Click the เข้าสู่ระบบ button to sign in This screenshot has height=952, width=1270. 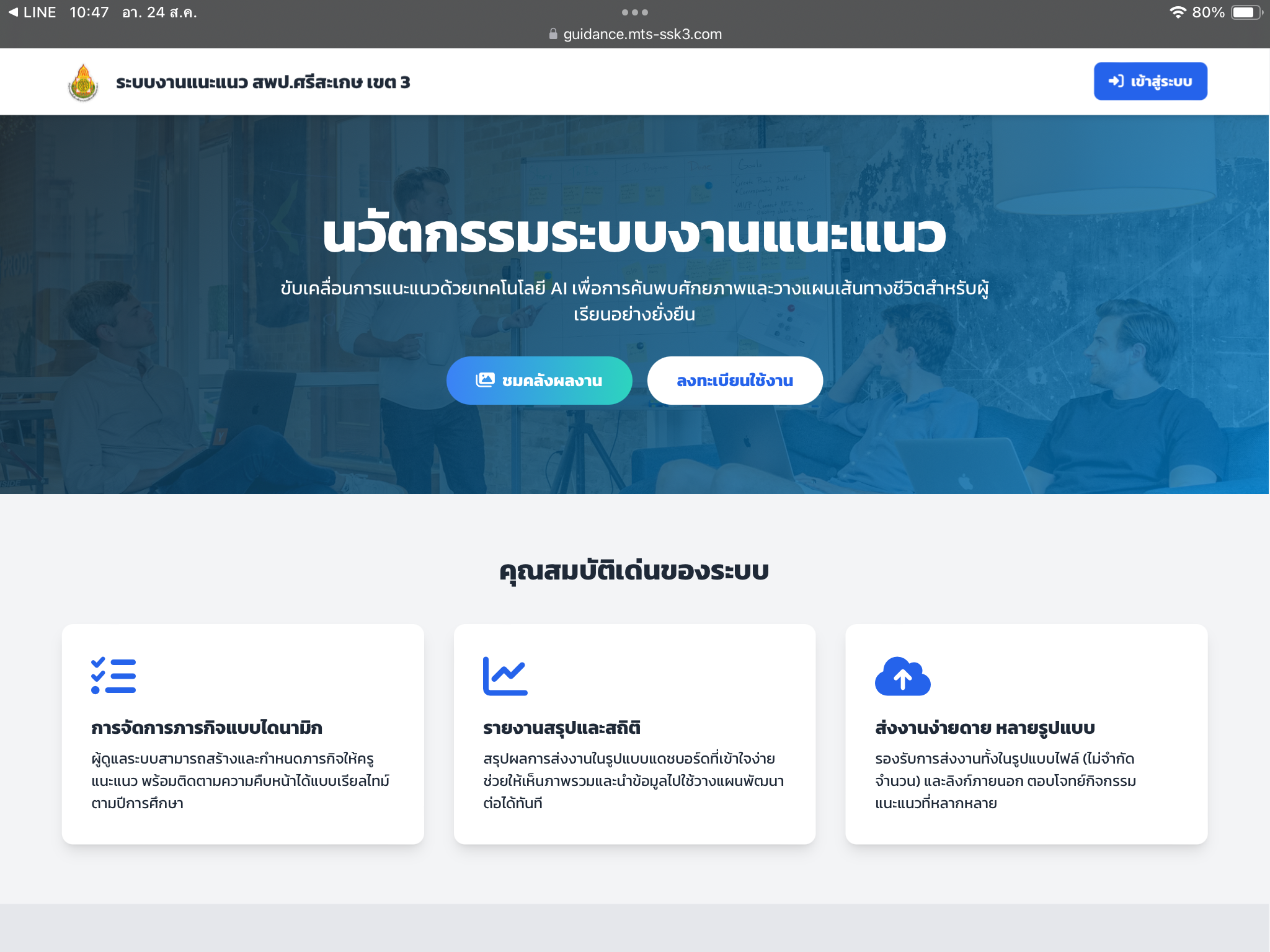1150,81
